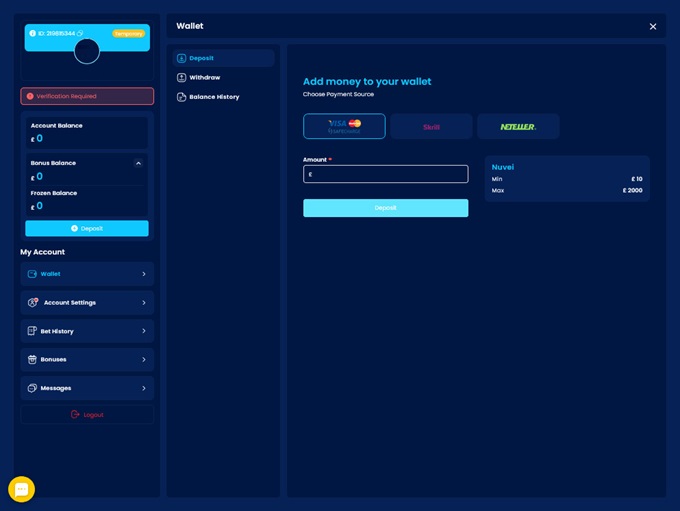Click the Bet History icon
This screenshot has width=680, height=511.
(33, 331)
